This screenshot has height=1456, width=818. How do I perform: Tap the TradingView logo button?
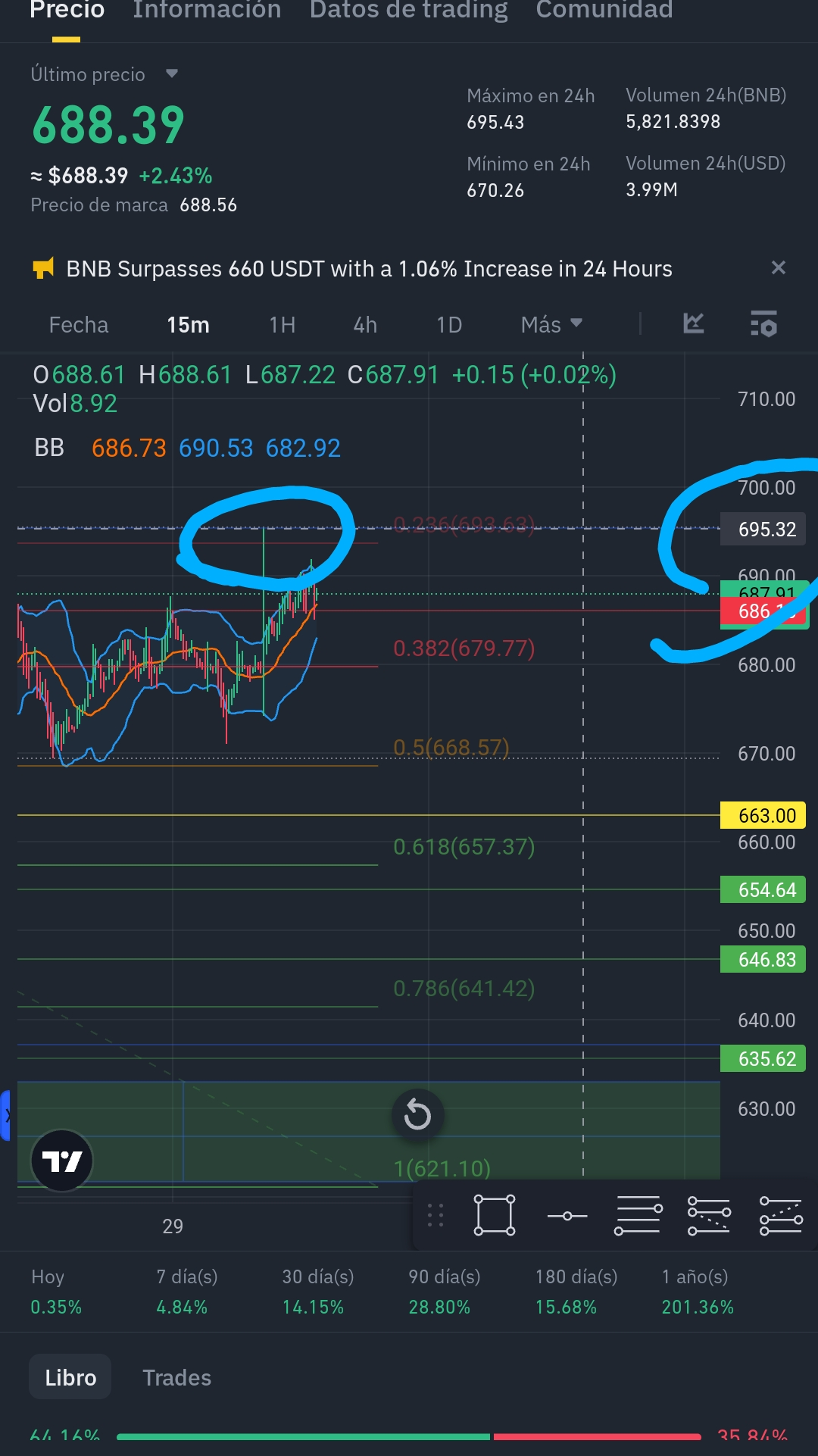point(61,1161)
